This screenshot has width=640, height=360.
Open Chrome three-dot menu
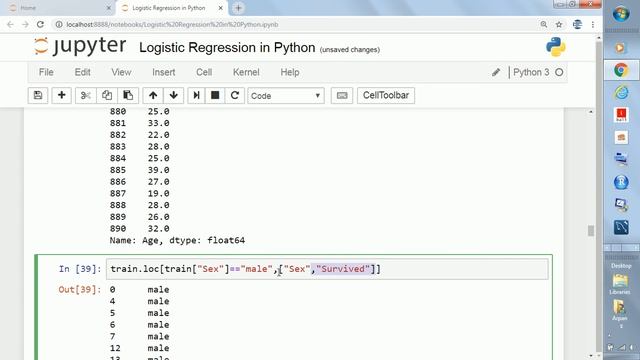593,24
